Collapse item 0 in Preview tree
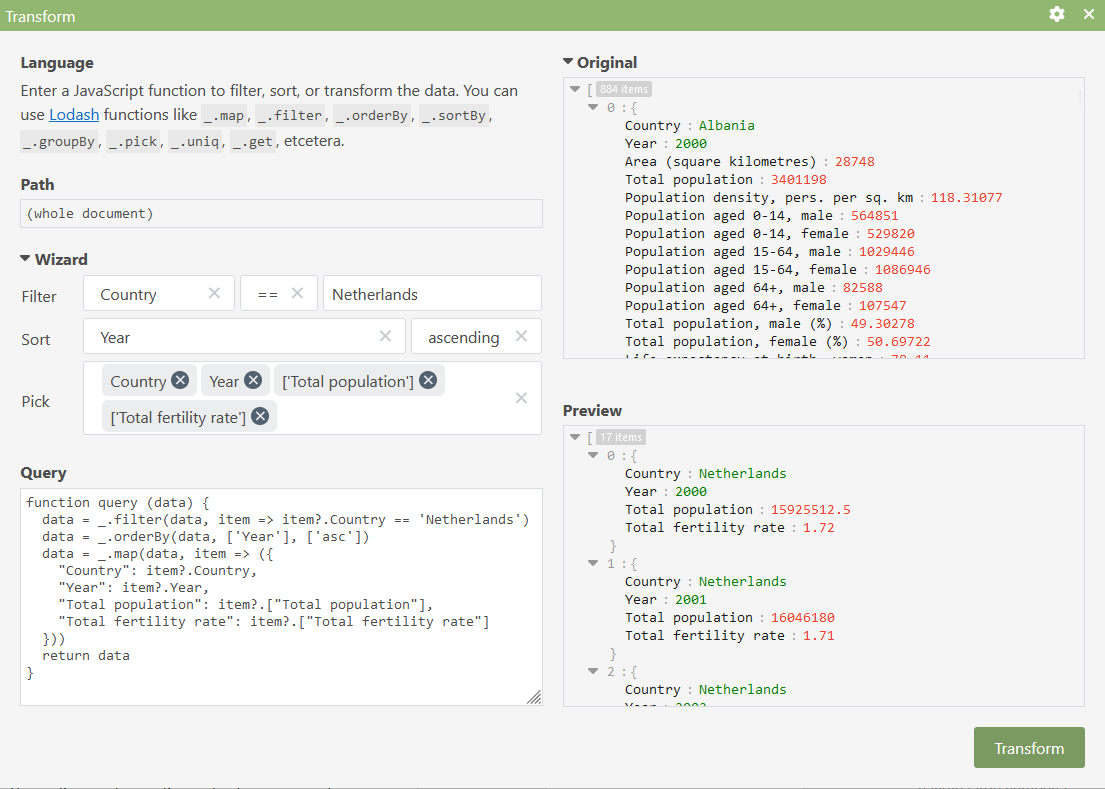1105x789 pixels. click(x=593, y=455)
